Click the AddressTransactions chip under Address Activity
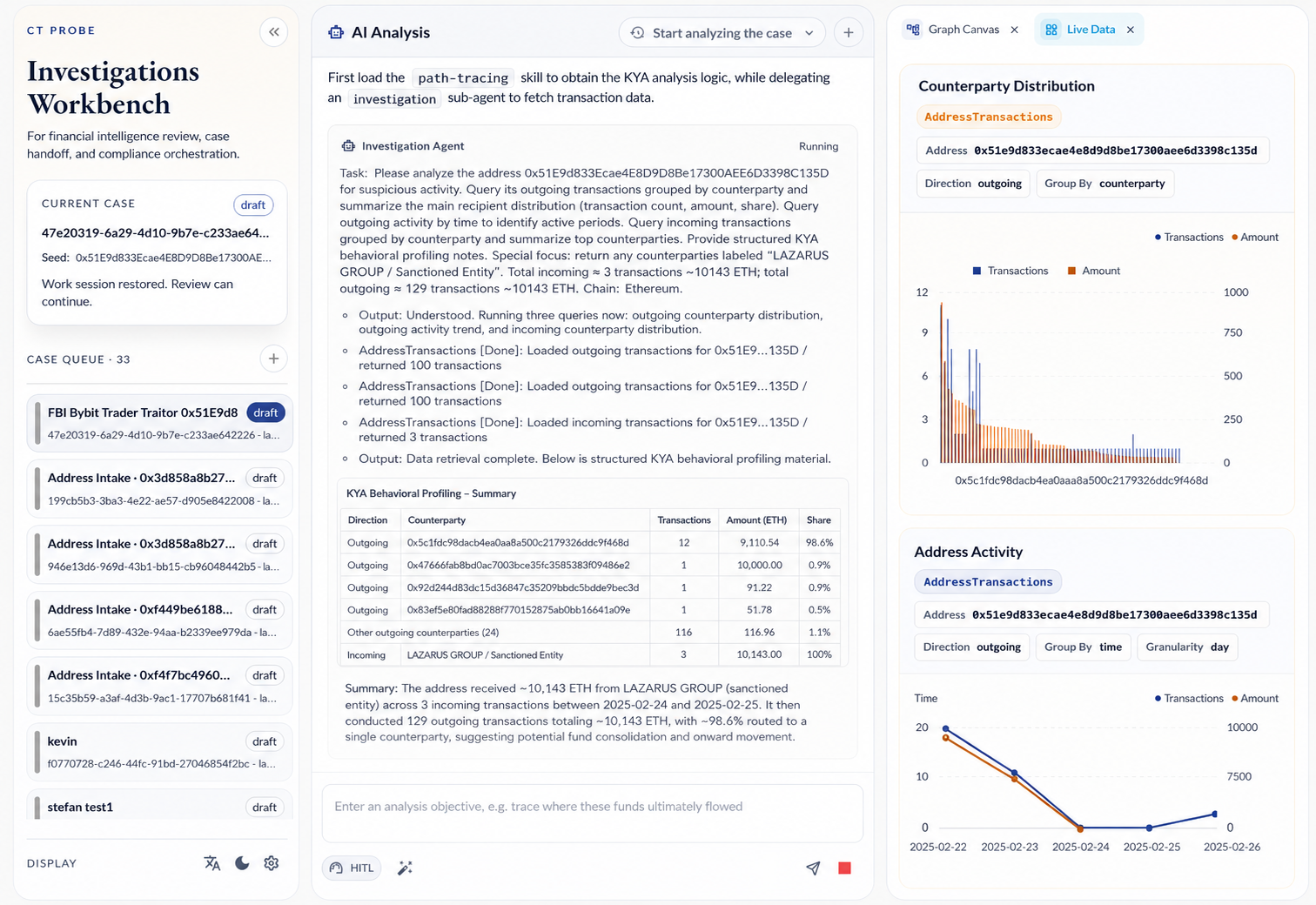This screenshot has height=905, width=1316. 988,582
